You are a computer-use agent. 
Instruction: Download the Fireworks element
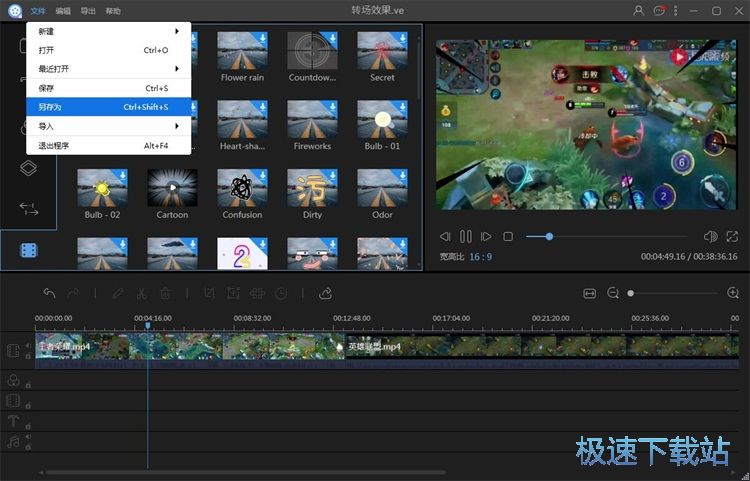tap(332, 107)
